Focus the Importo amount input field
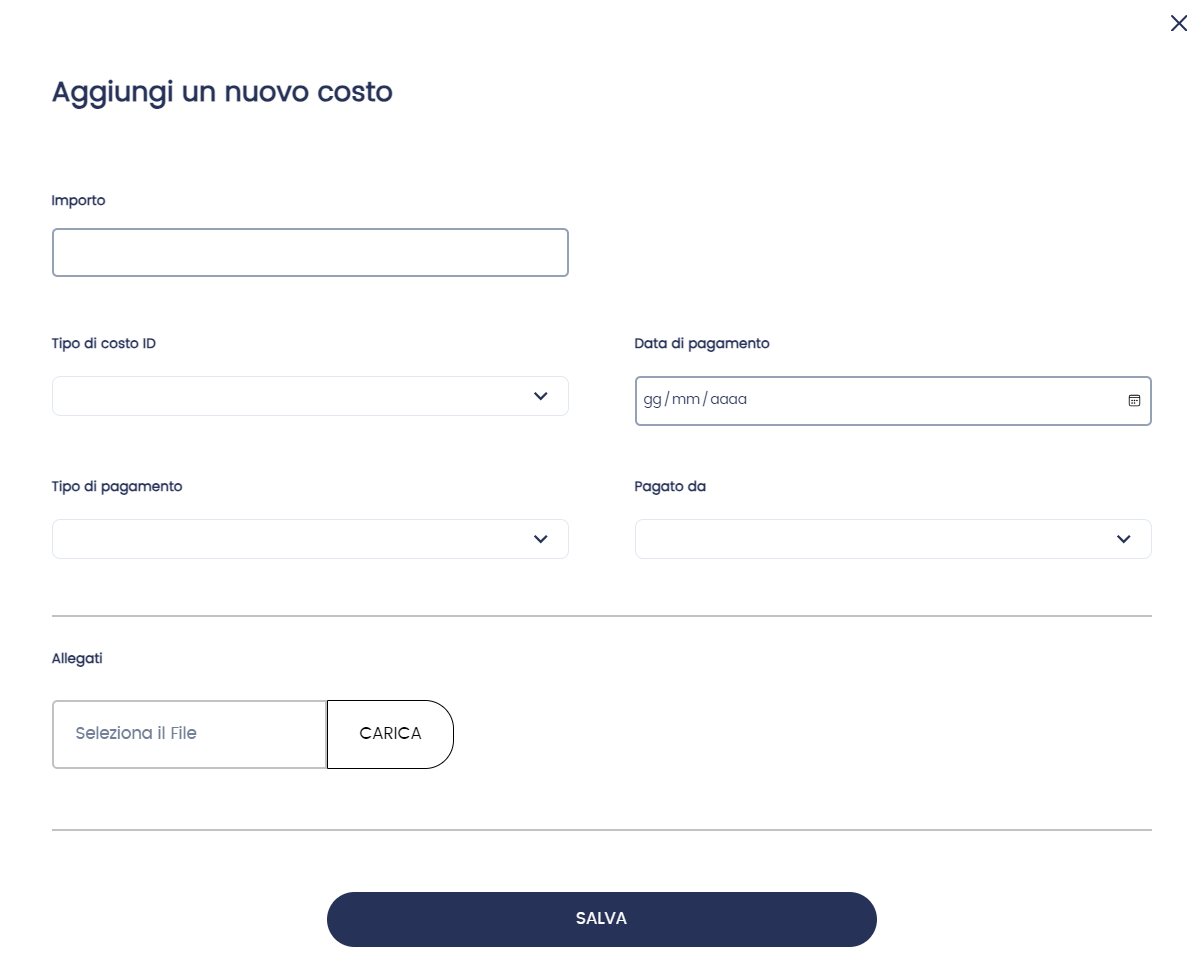The image size is (1194, 960). (x=310, y=252)
